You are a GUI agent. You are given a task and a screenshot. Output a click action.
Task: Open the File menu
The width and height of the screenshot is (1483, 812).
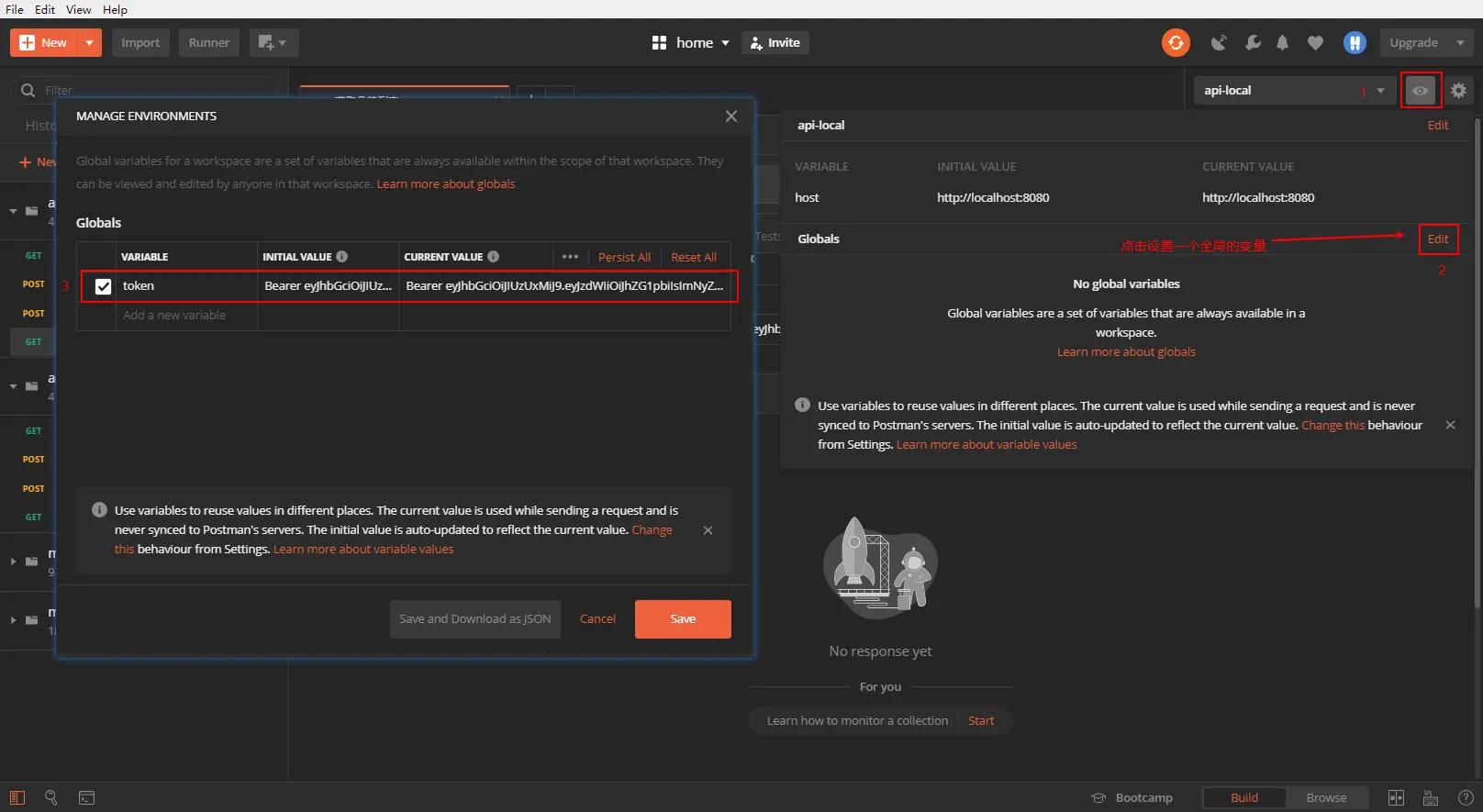(15, 9)
